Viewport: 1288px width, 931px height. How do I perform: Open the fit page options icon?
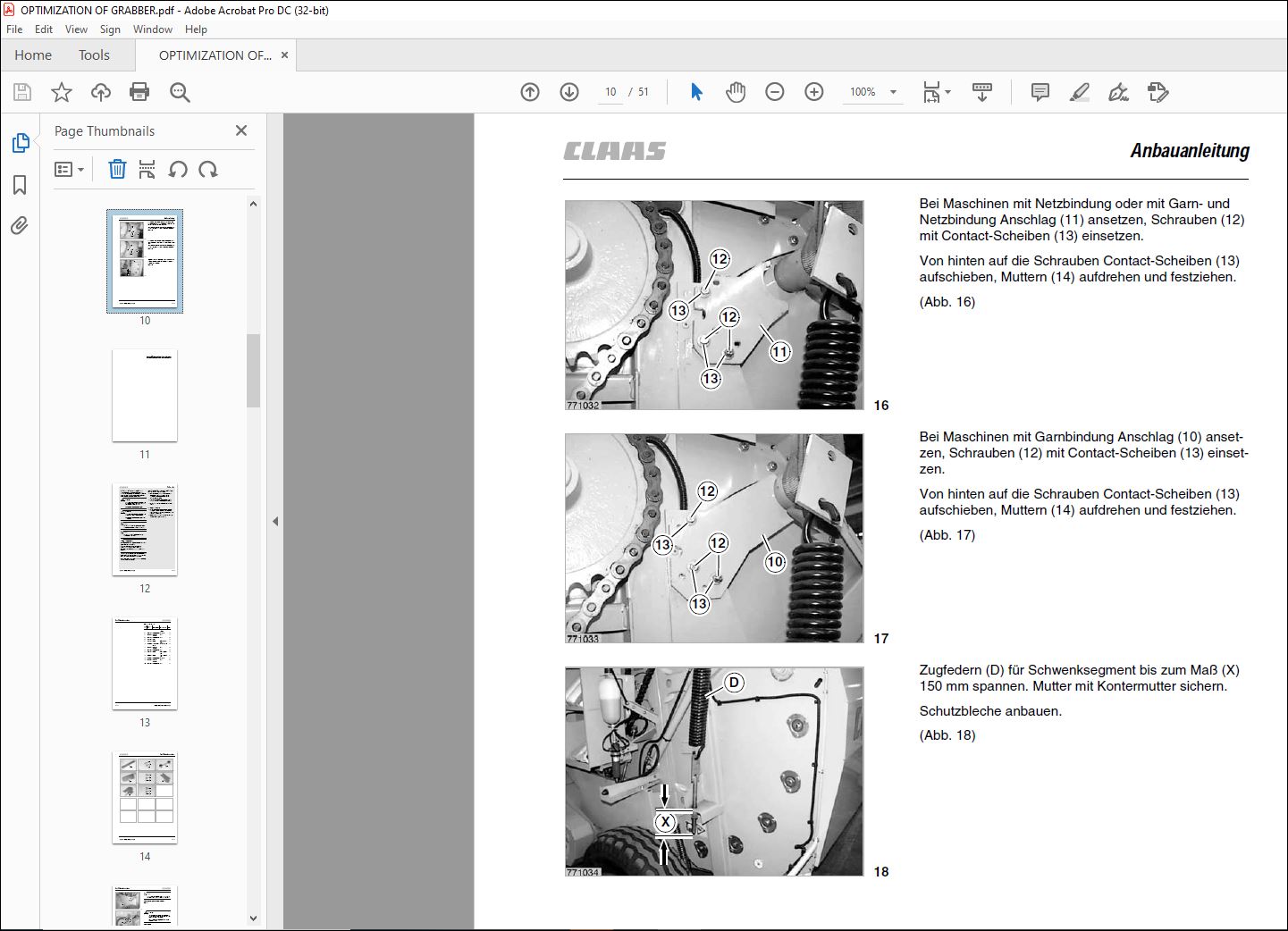point(937,92)
